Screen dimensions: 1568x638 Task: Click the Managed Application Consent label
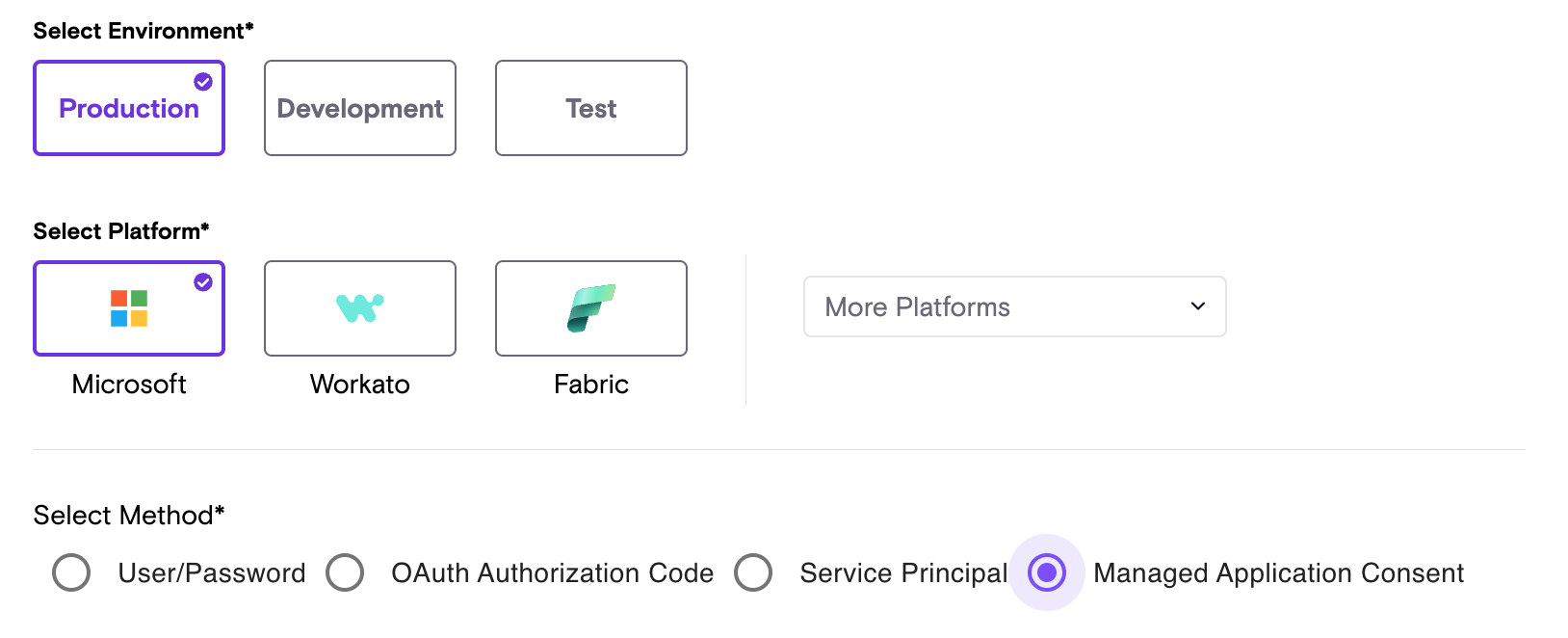1278,573
